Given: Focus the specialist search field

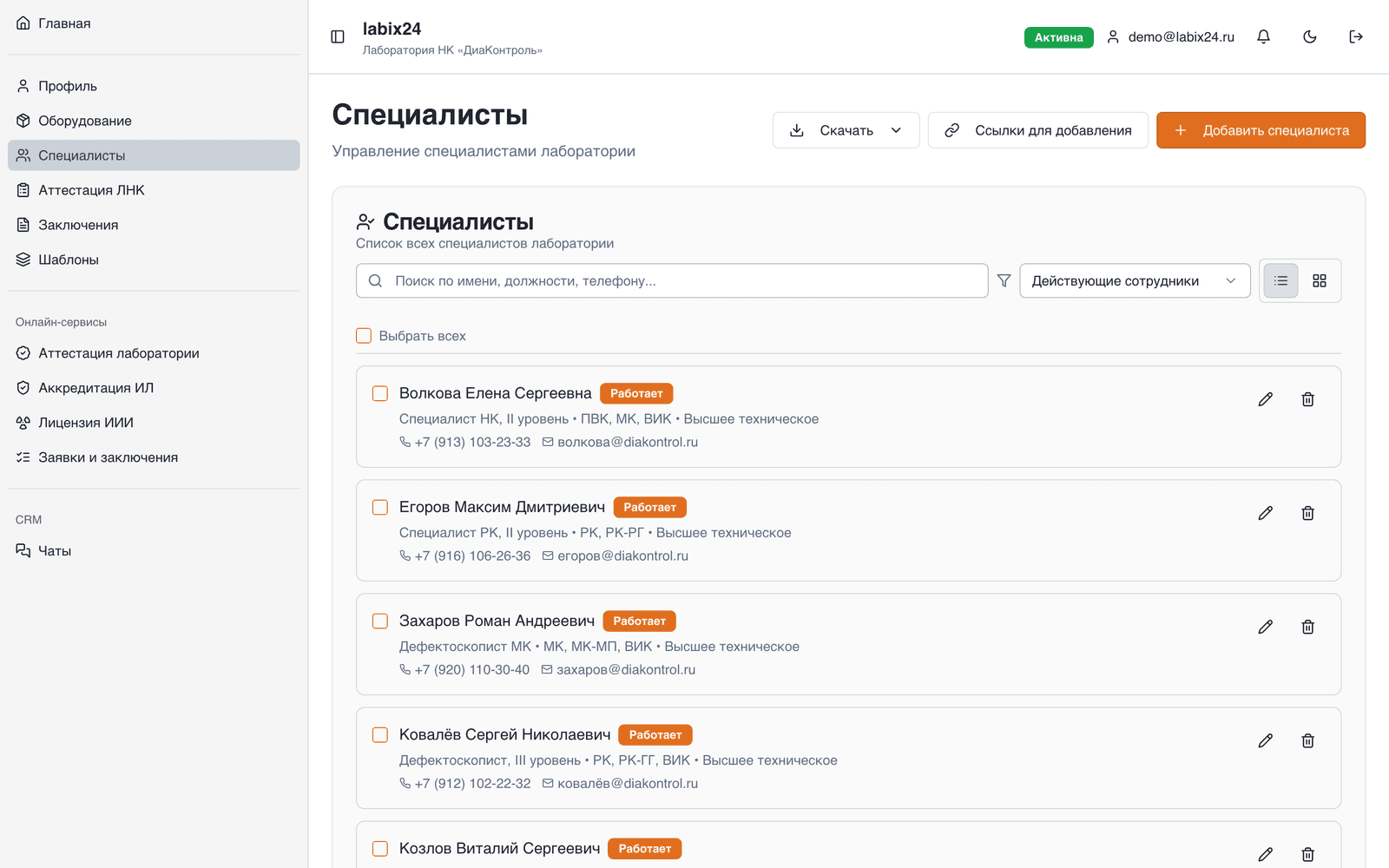Looking at the screenshot, I should tap(672, 280).
